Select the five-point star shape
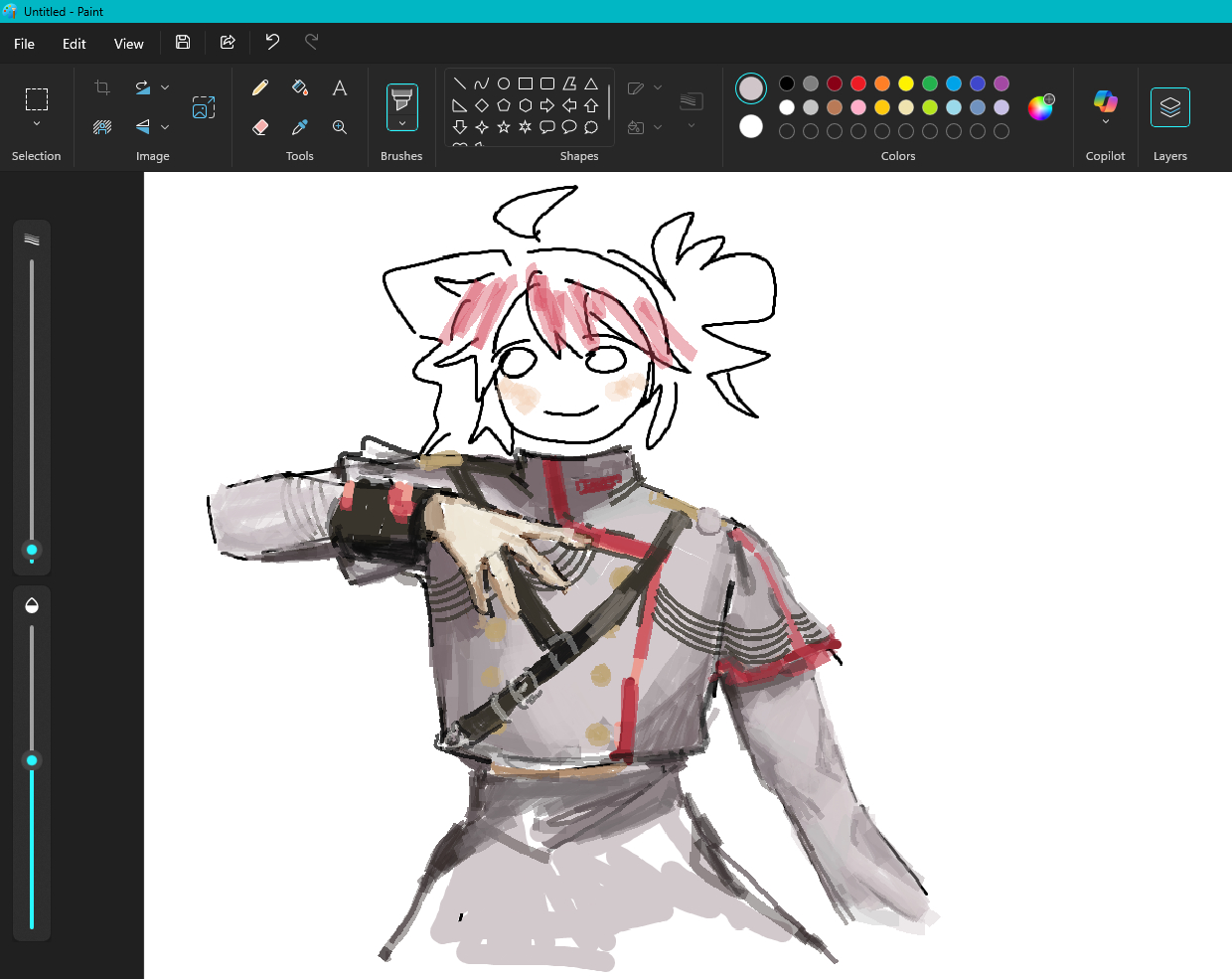1232x979 pixels. (x=504, y=127)
